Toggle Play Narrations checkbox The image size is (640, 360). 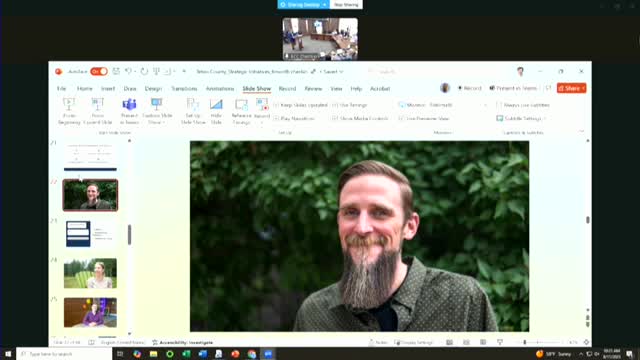click(294, 118)
